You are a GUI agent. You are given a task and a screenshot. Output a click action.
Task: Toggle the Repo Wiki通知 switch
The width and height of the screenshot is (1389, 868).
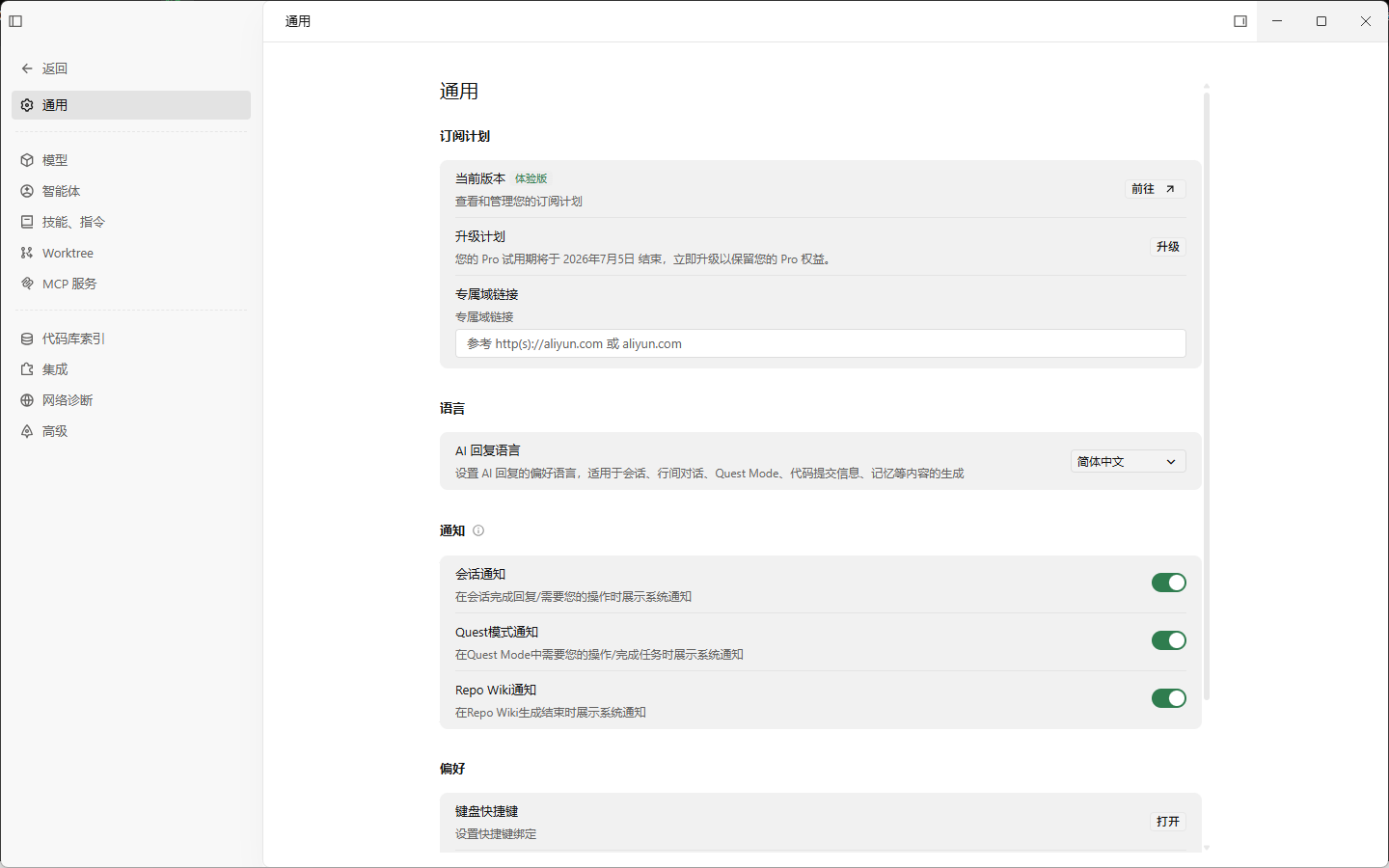click(x=1169, y=698)
